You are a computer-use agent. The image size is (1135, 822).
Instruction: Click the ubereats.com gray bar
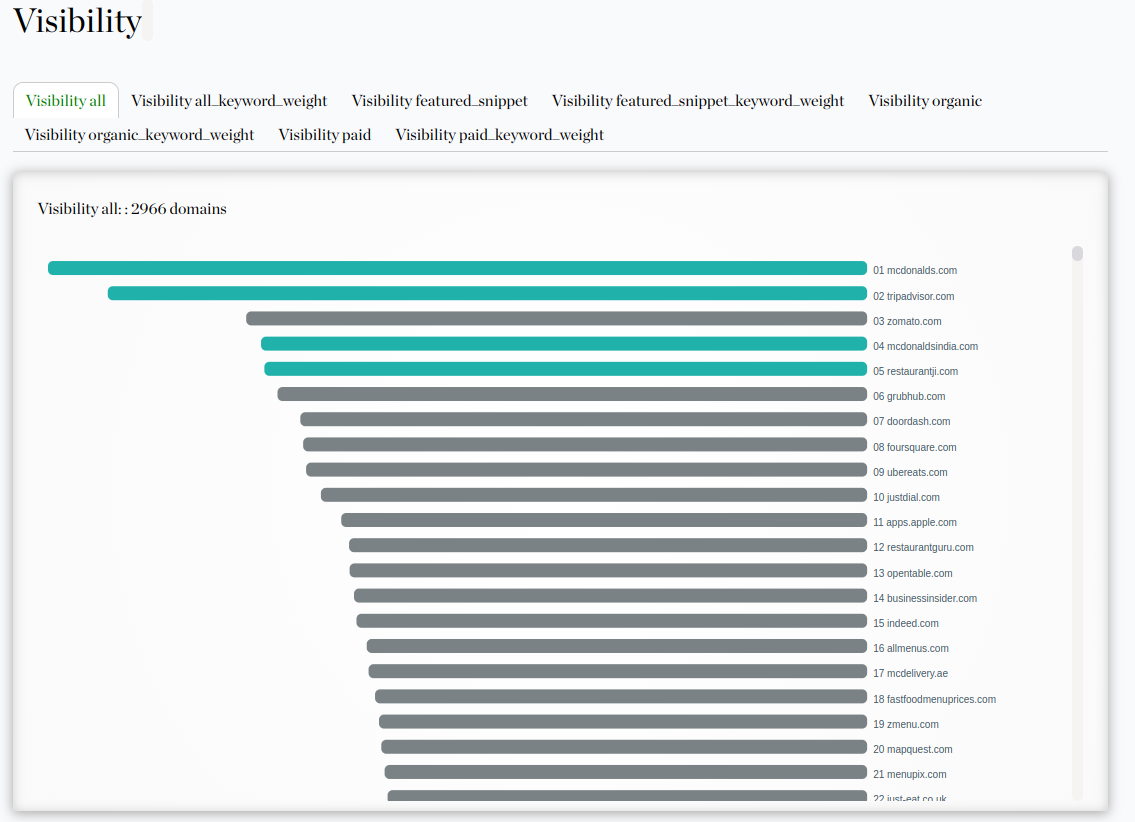(x=586, y=470)
